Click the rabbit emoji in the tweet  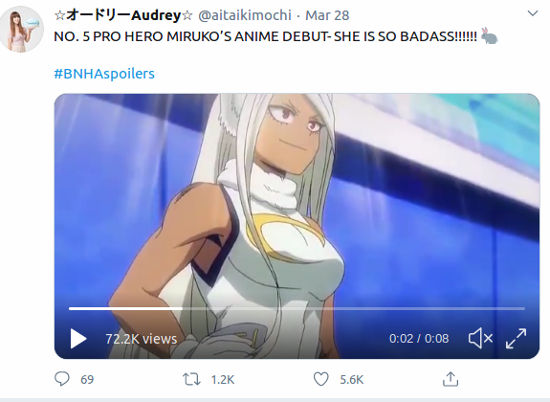point(489,36)
